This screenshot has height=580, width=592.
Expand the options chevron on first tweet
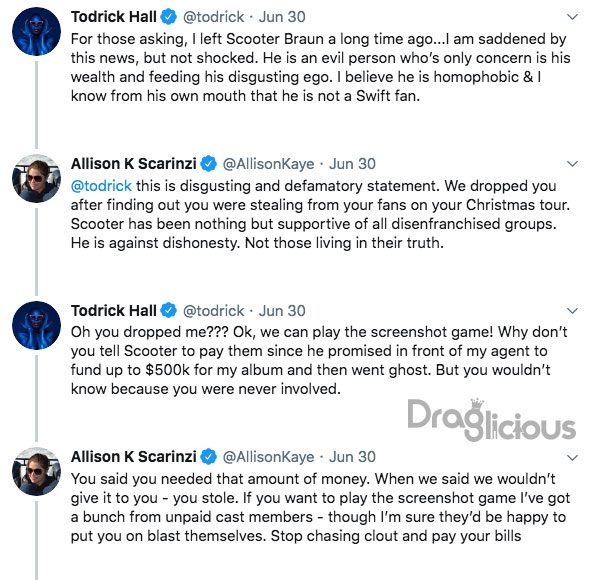[x=573, y=17]
